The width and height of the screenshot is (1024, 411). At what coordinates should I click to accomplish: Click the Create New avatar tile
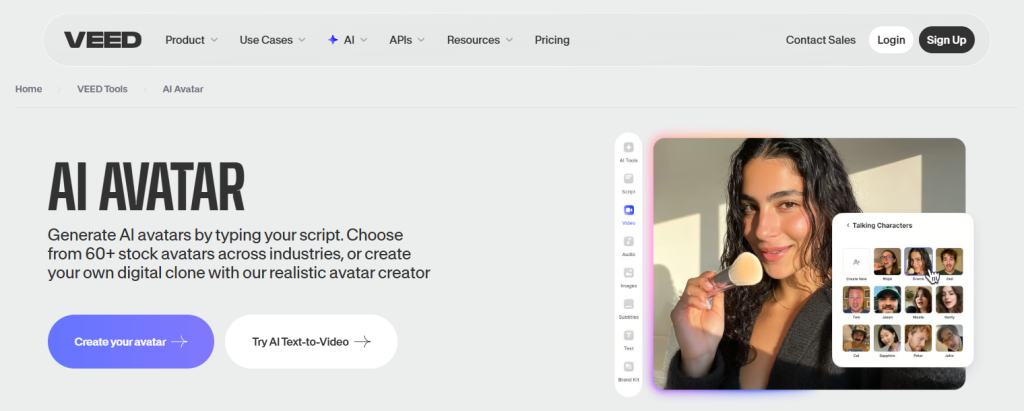(856, 261)
